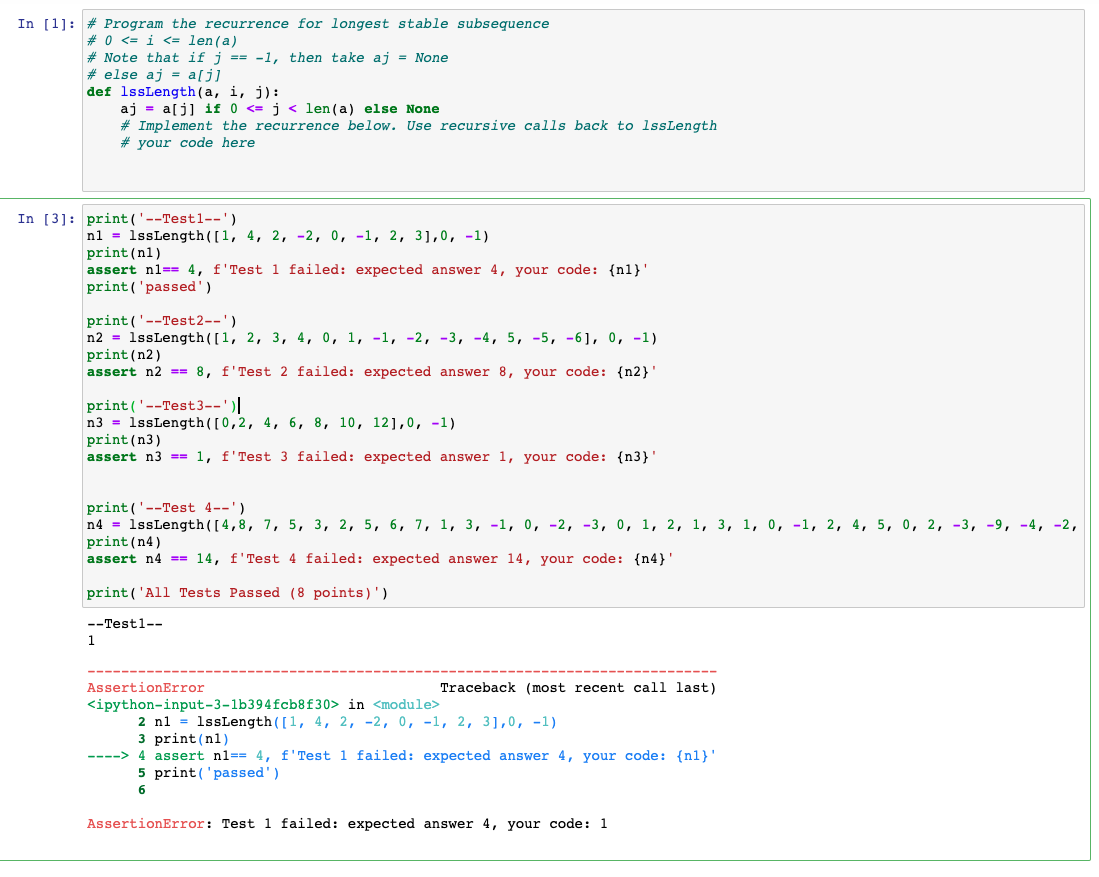Click the In [3]: cell prompt
Viewport: 1099px width, 877px height.
pos(45,218)
